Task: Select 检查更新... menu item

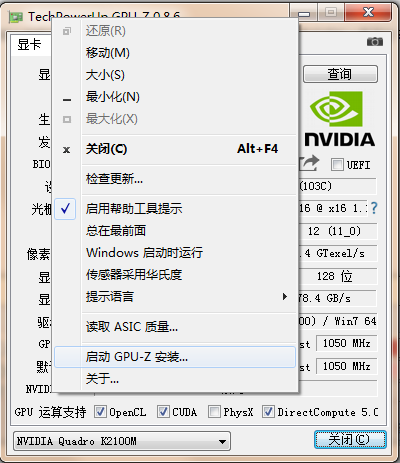Action: 175,179
